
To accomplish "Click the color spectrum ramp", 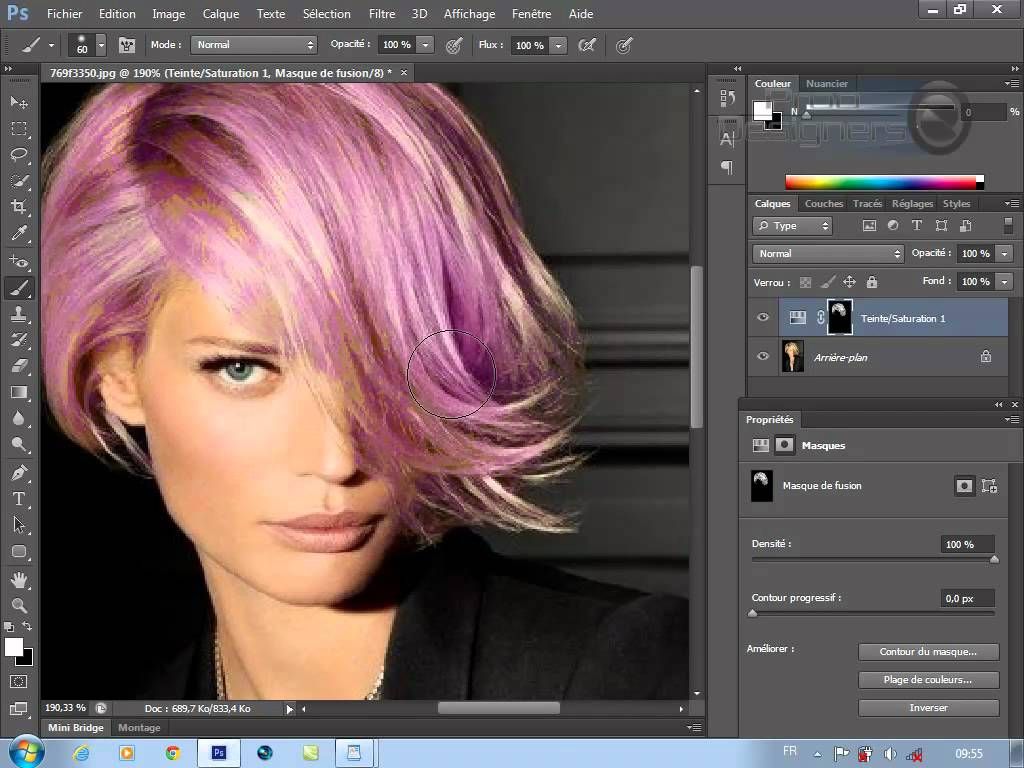I will coord(880,182).
